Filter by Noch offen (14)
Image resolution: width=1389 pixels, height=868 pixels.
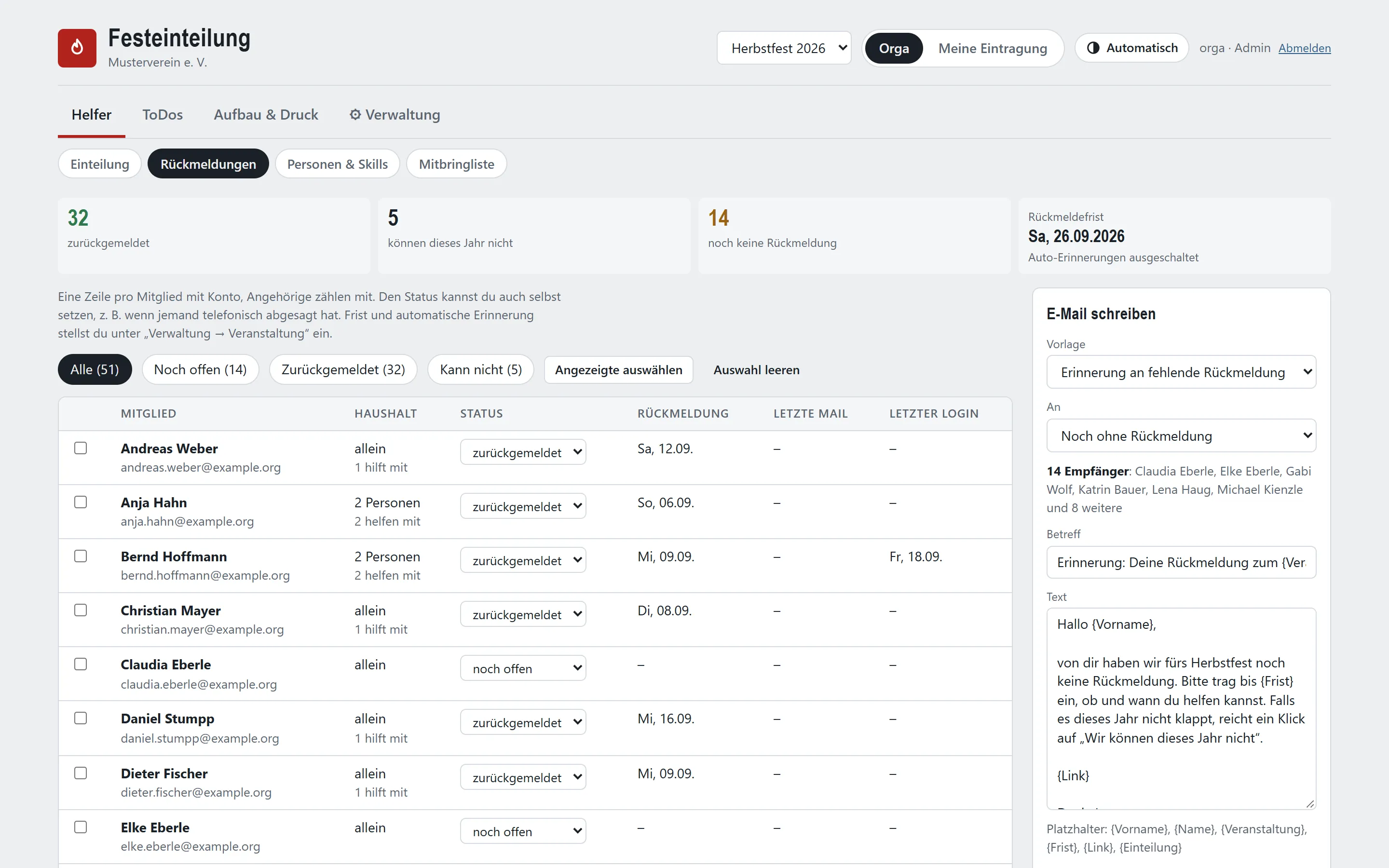pos(200,370)
